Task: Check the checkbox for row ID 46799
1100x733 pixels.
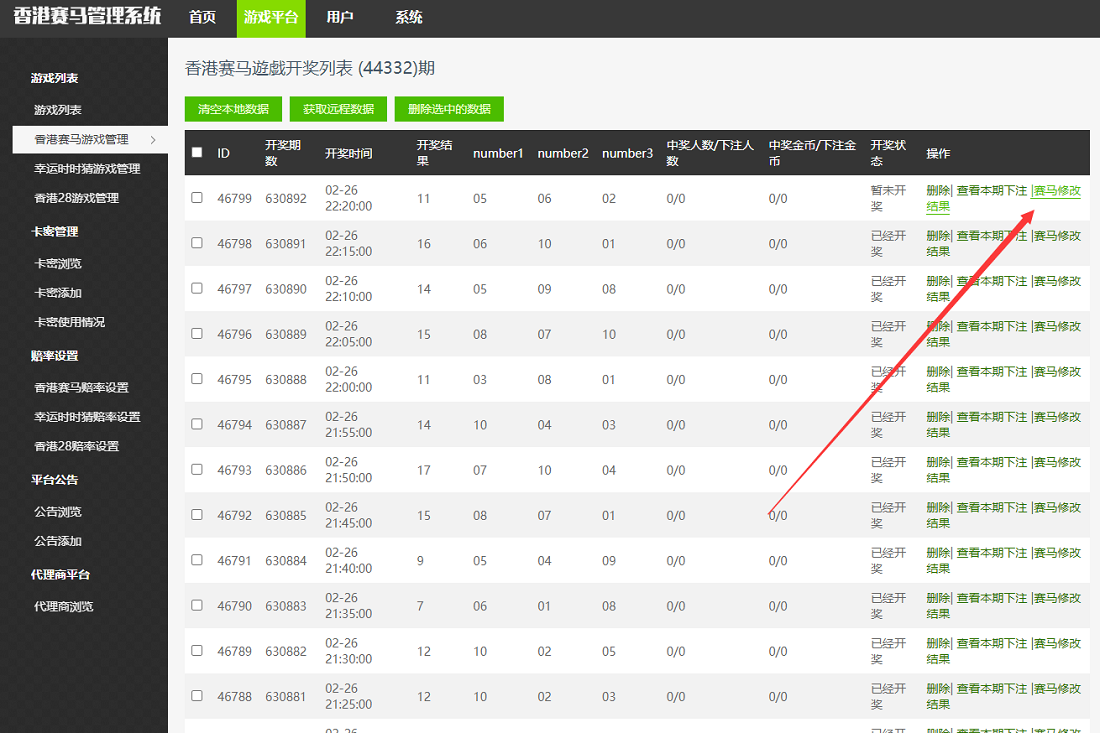Action: pyautogui.click(x=197, y=198)
